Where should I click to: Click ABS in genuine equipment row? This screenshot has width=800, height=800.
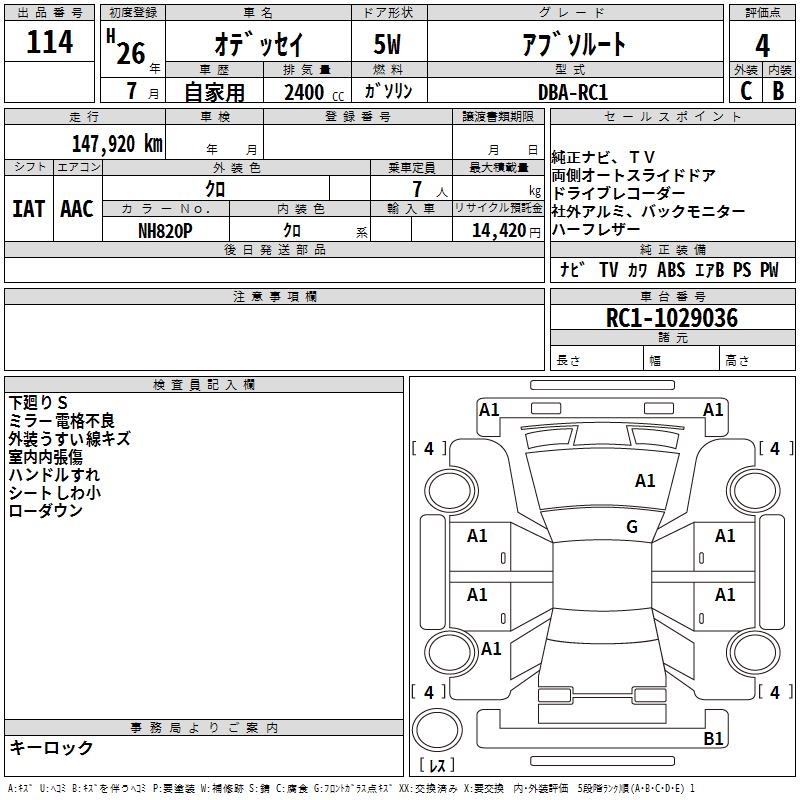pos(671,270)
